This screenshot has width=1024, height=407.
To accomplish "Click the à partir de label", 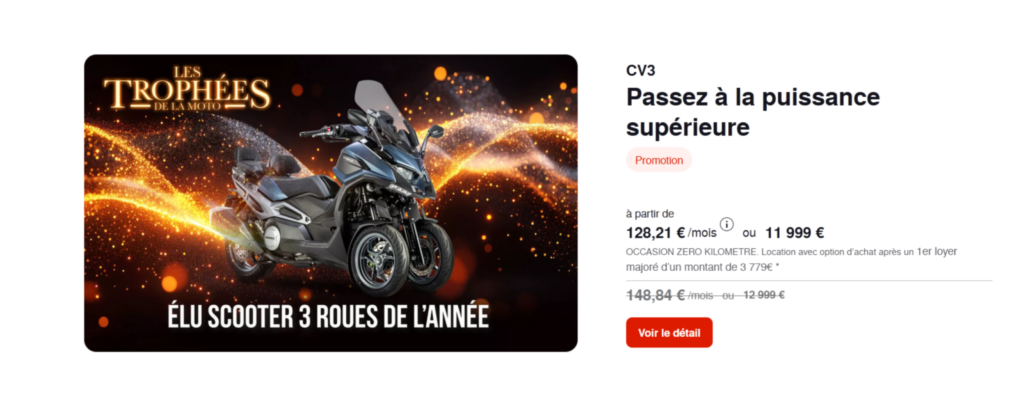I will coord(650,214).
